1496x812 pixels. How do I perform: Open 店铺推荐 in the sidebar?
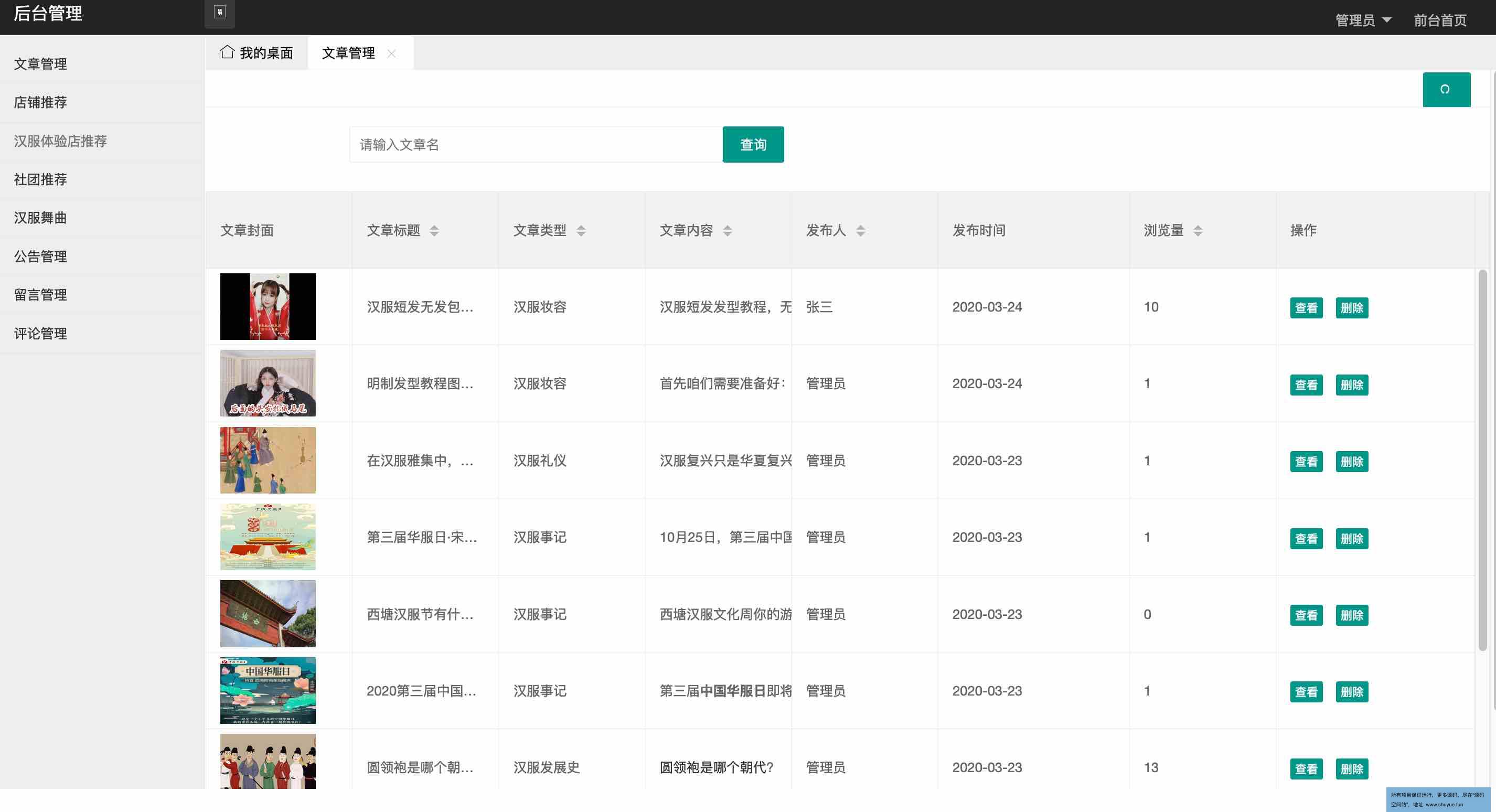click(x=41, y=102)
